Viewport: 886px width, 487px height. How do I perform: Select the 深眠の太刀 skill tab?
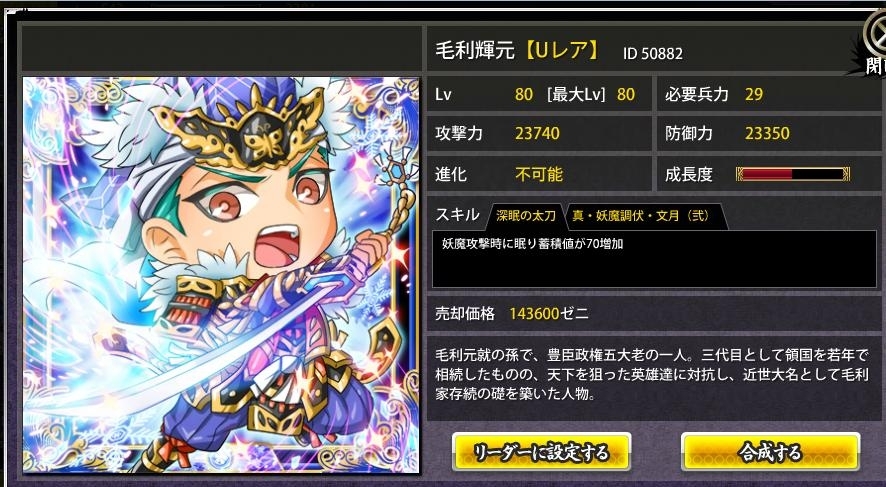tap(525, 216)
